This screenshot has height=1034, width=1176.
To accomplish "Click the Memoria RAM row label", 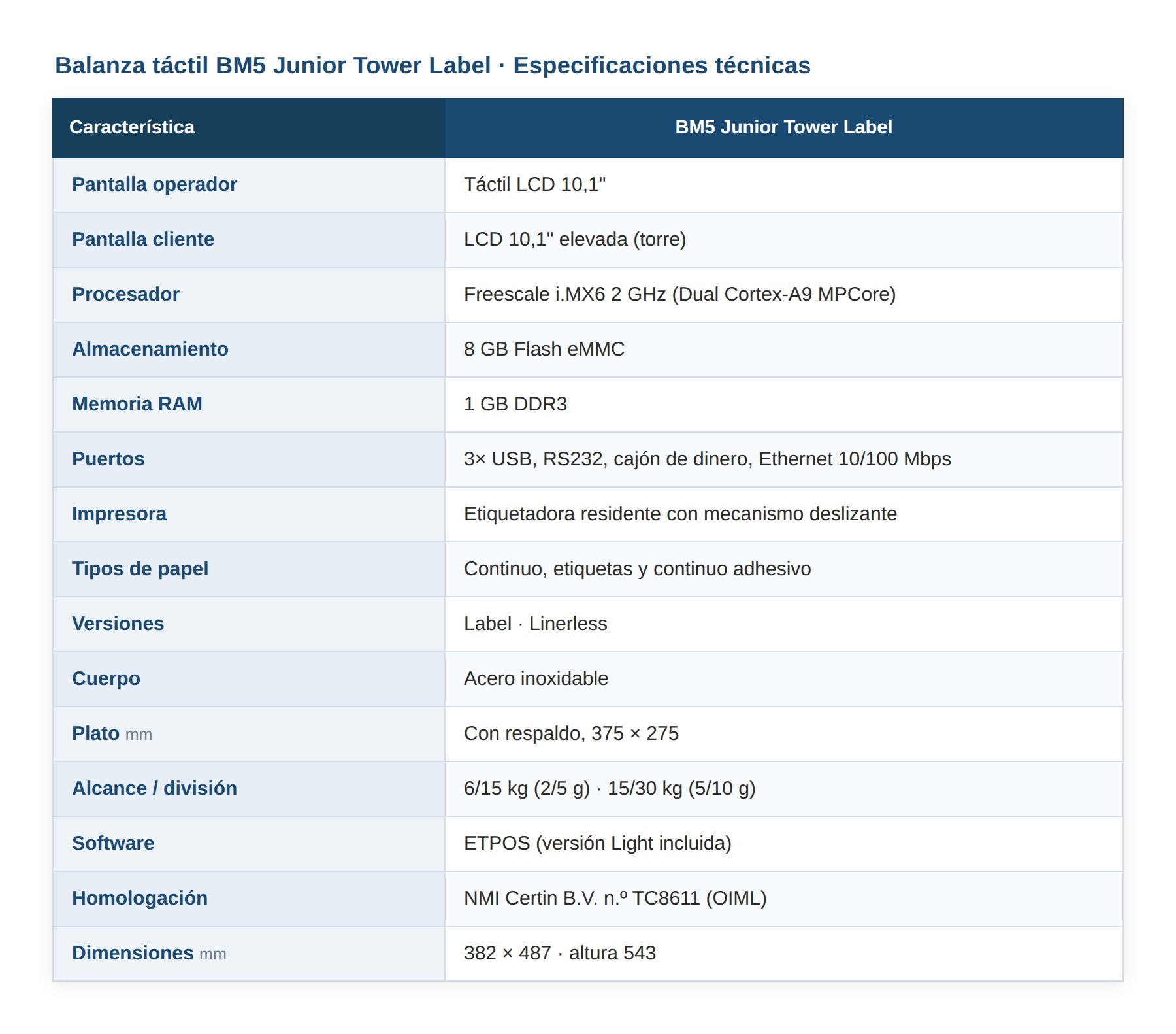I will tap(137, 404).
